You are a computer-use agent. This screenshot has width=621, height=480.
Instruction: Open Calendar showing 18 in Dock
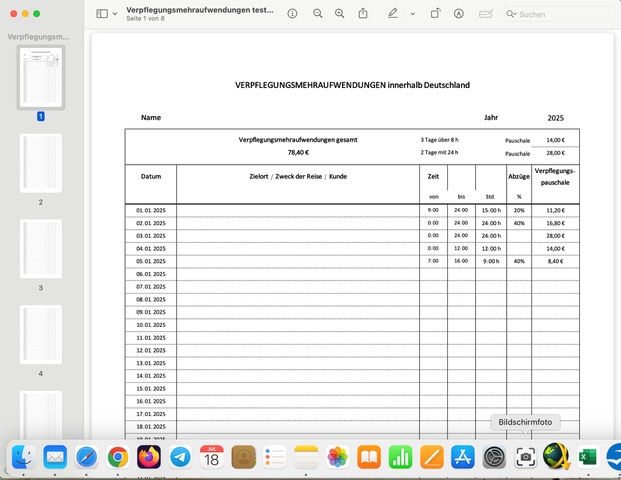pyautogui.click(x=212, y=457)
